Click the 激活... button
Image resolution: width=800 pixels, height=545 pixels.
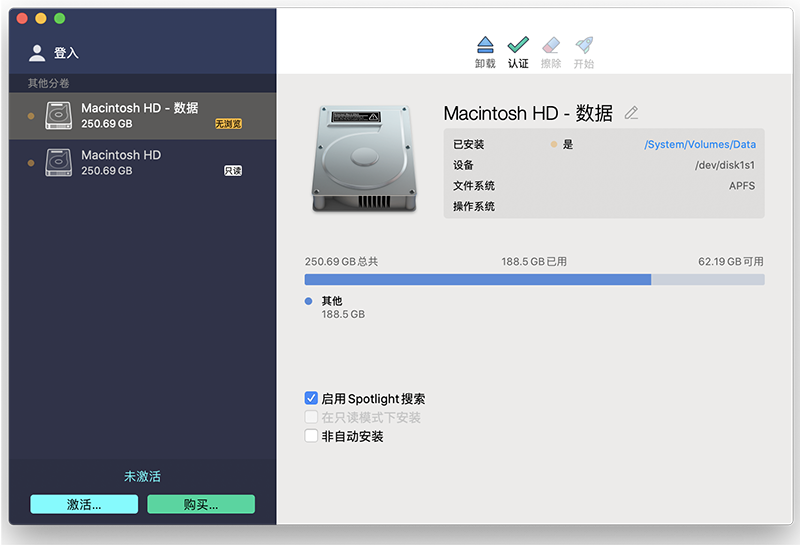[x=84, y=504]
